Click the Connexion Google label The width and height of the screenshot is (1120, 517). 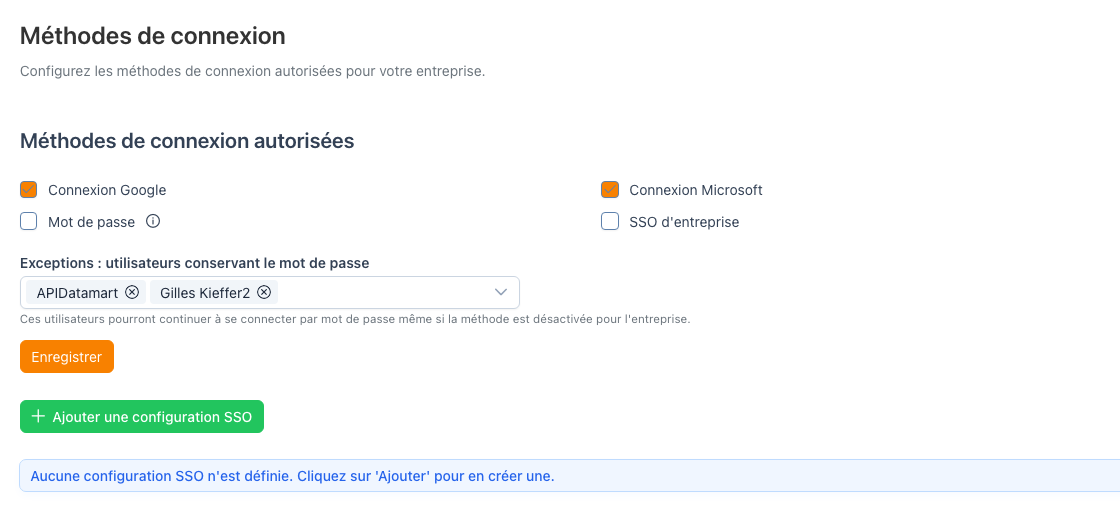coord(107,190)
